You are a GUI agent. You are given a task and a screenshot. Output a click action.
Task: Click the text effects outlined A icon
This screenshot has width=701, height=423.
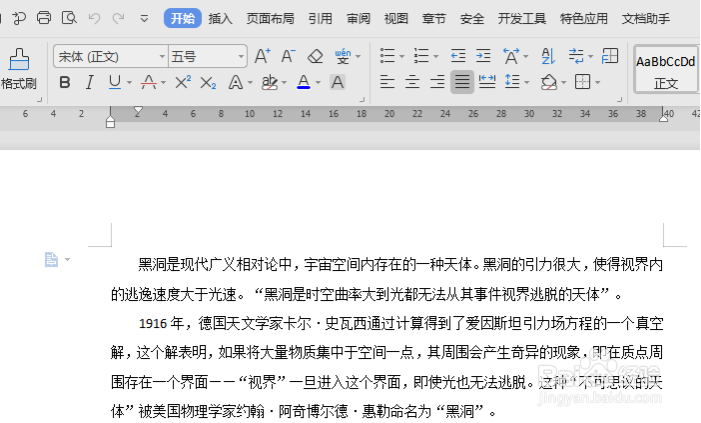coord(236,82)
